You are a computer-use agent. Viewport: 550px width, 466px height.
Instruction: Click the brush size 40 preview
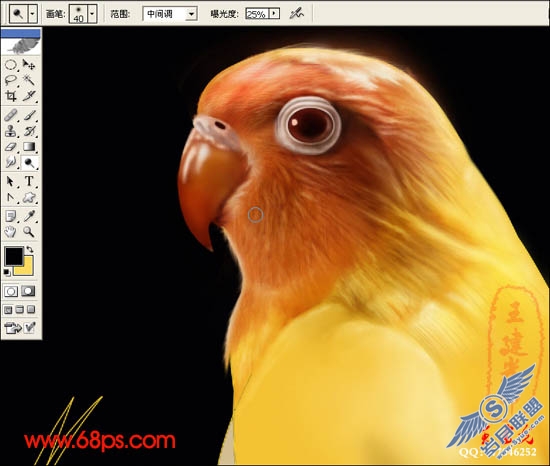coord(78,14)
